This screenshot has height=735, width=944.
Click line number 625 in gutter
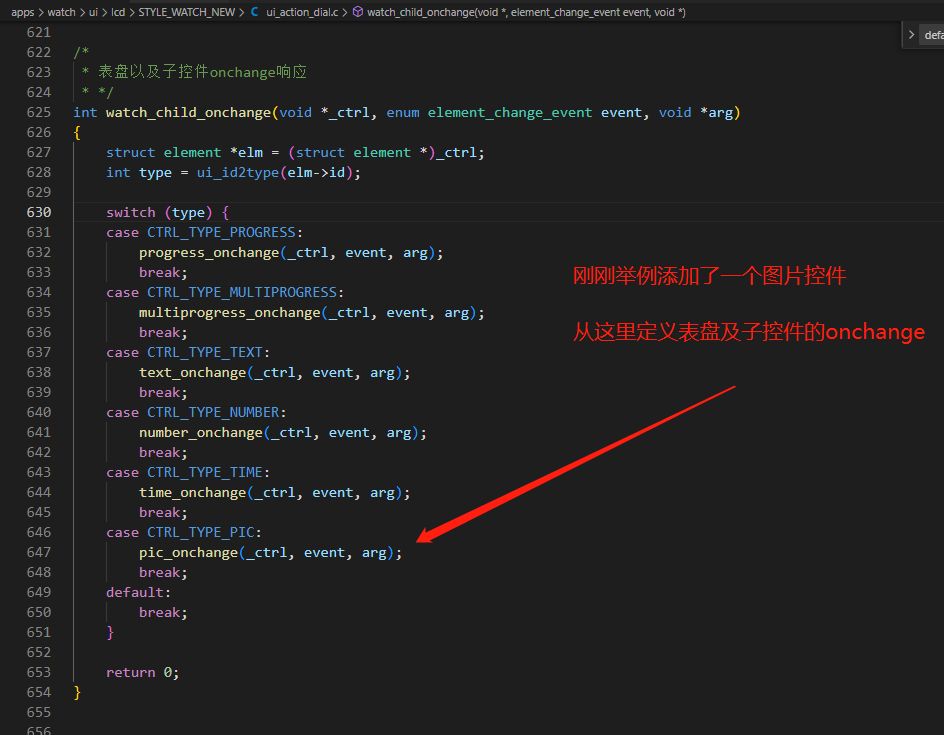(x=39, y=113)
